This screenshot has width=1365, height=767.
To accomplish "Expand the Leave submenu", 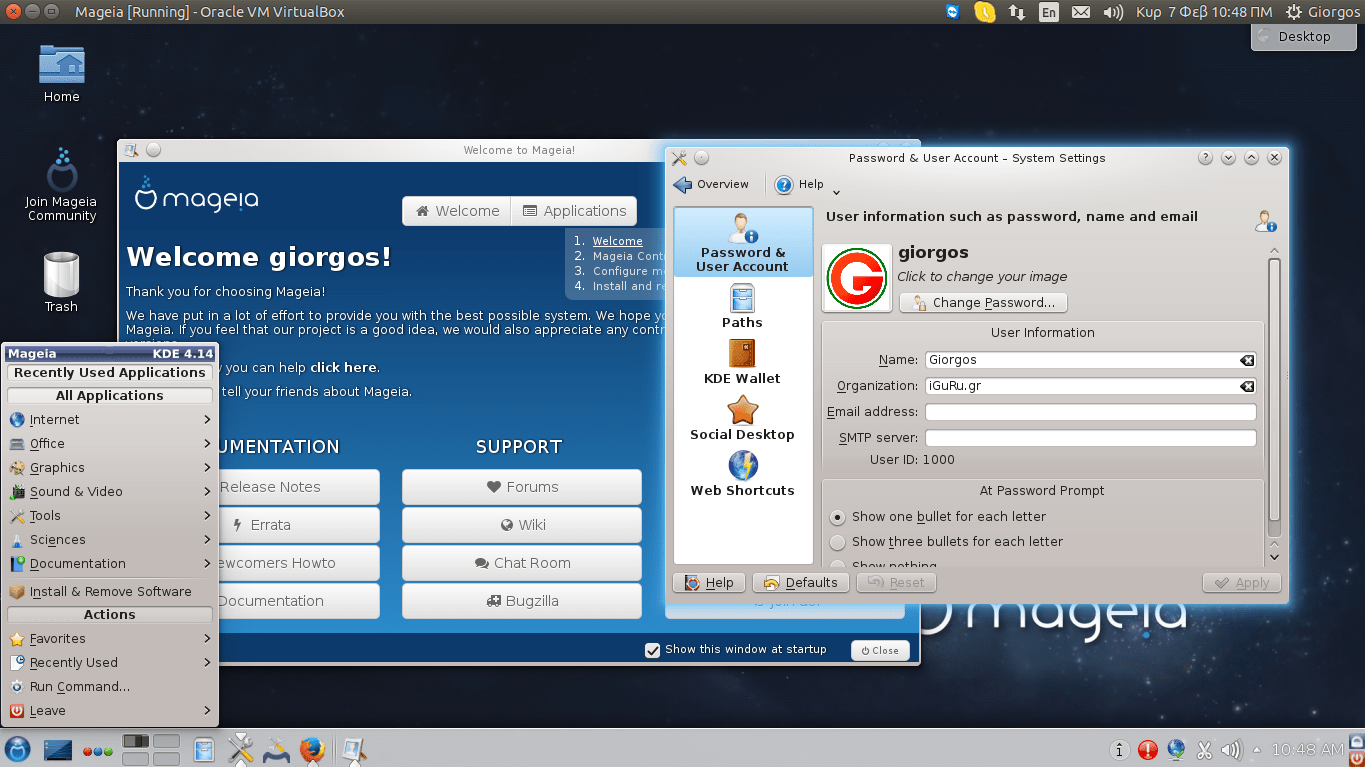I will [x=110, y=711].
